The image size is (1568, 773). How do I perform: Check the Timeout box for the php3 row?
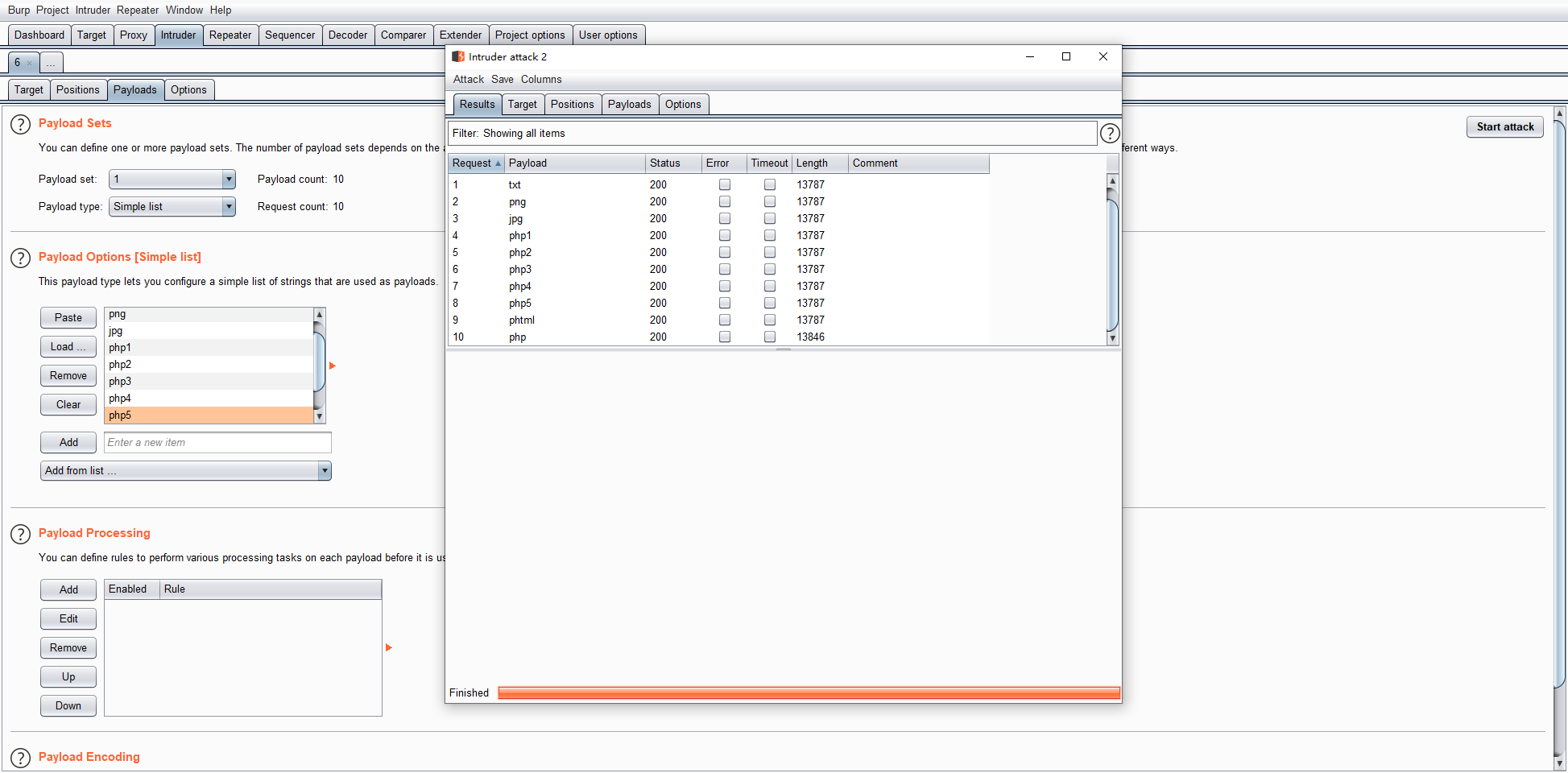770,269
